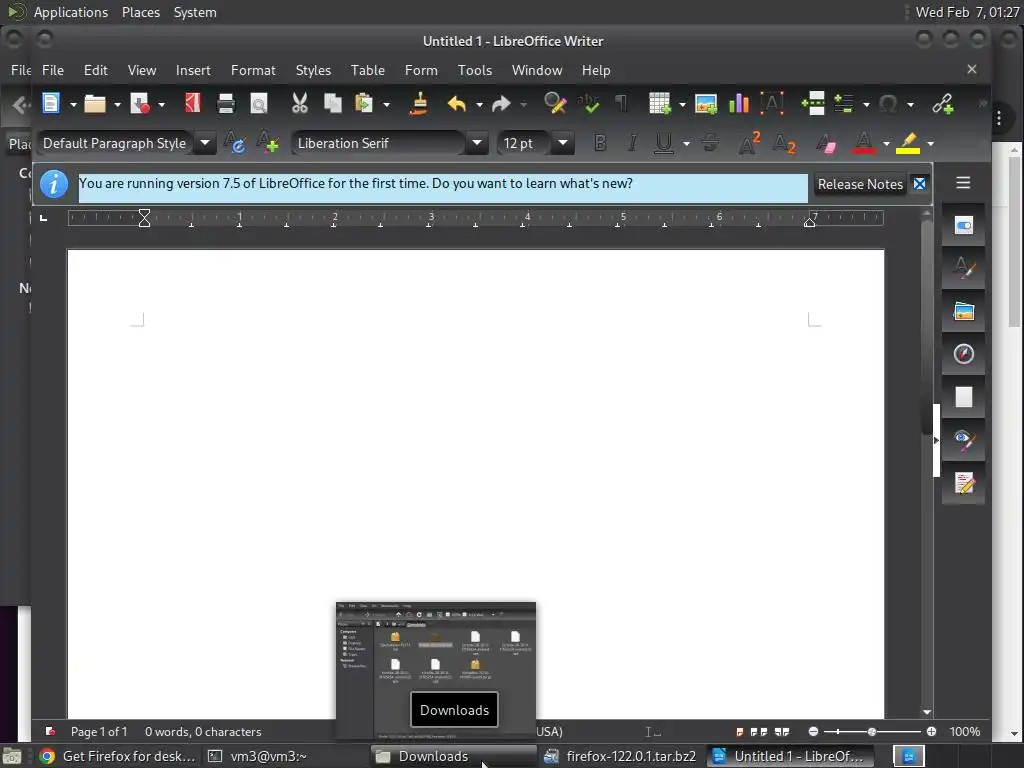Insert a text box
Screen dimensions: 1024x768
772,103
